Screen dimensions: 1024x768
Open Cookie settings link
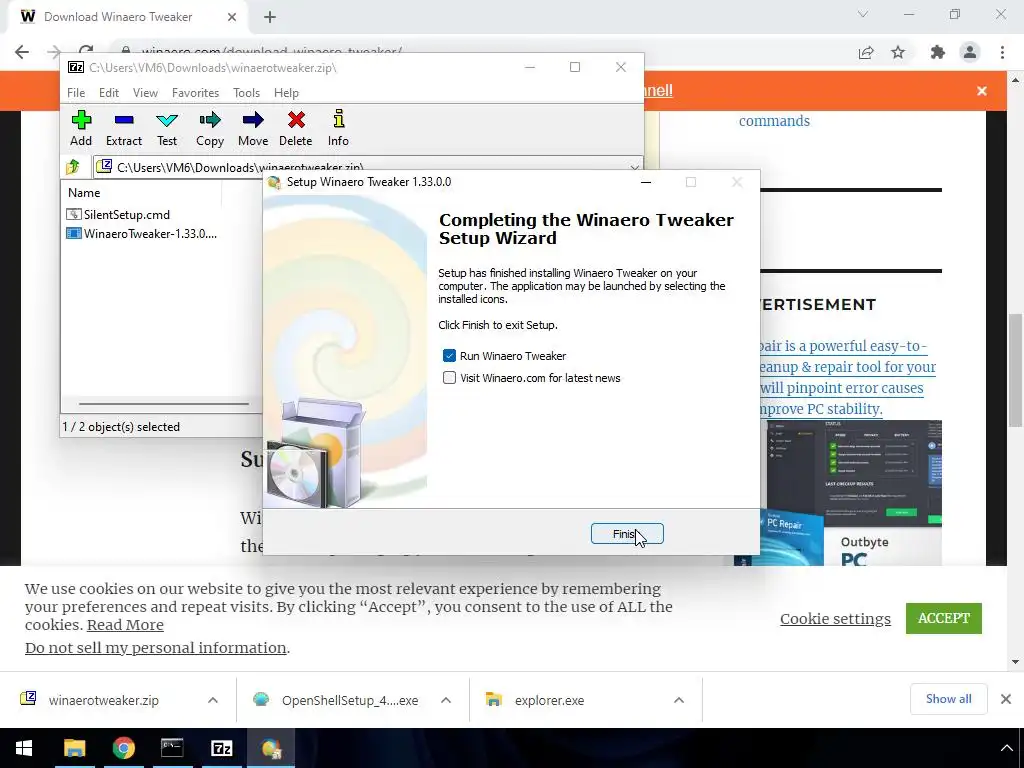point(835,618)
